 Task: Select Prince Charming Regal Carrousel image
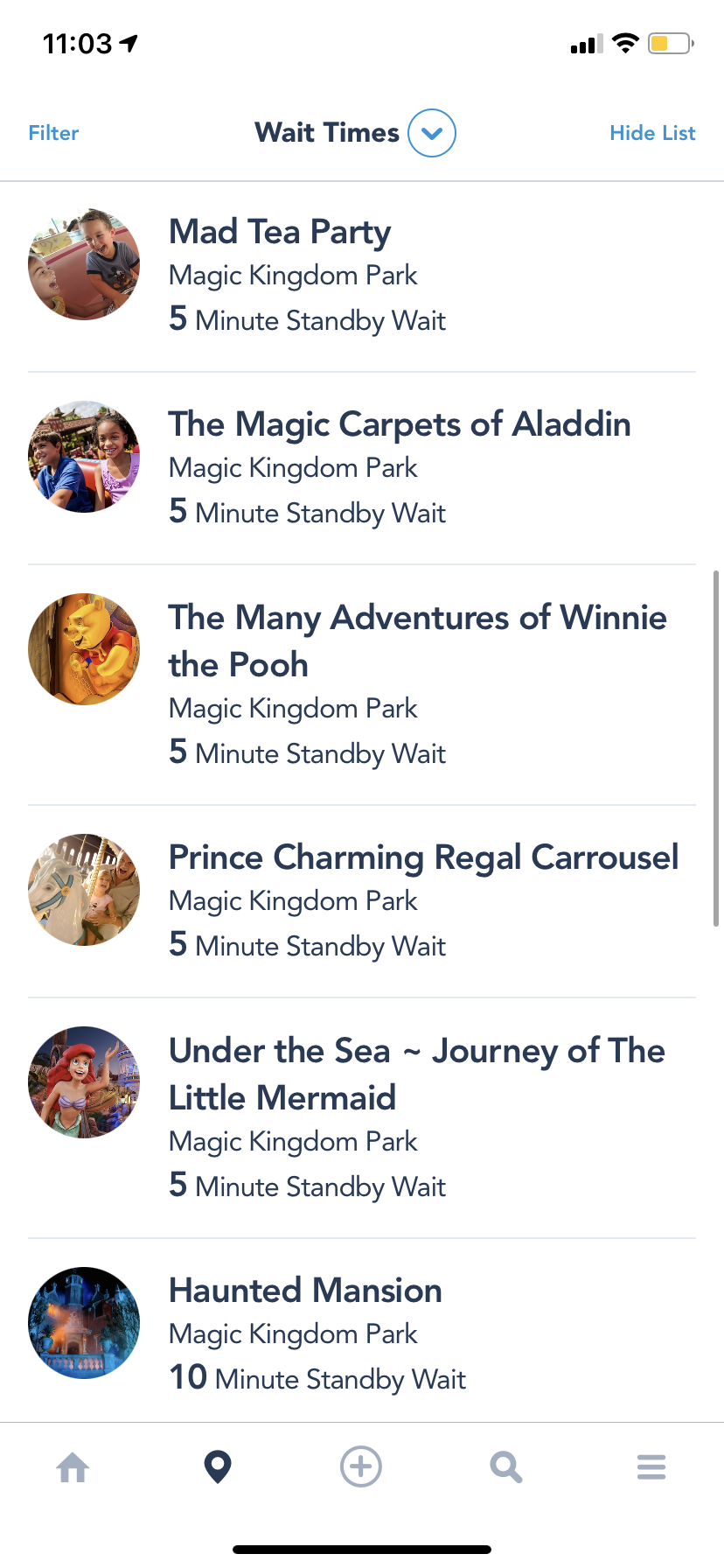84,890
